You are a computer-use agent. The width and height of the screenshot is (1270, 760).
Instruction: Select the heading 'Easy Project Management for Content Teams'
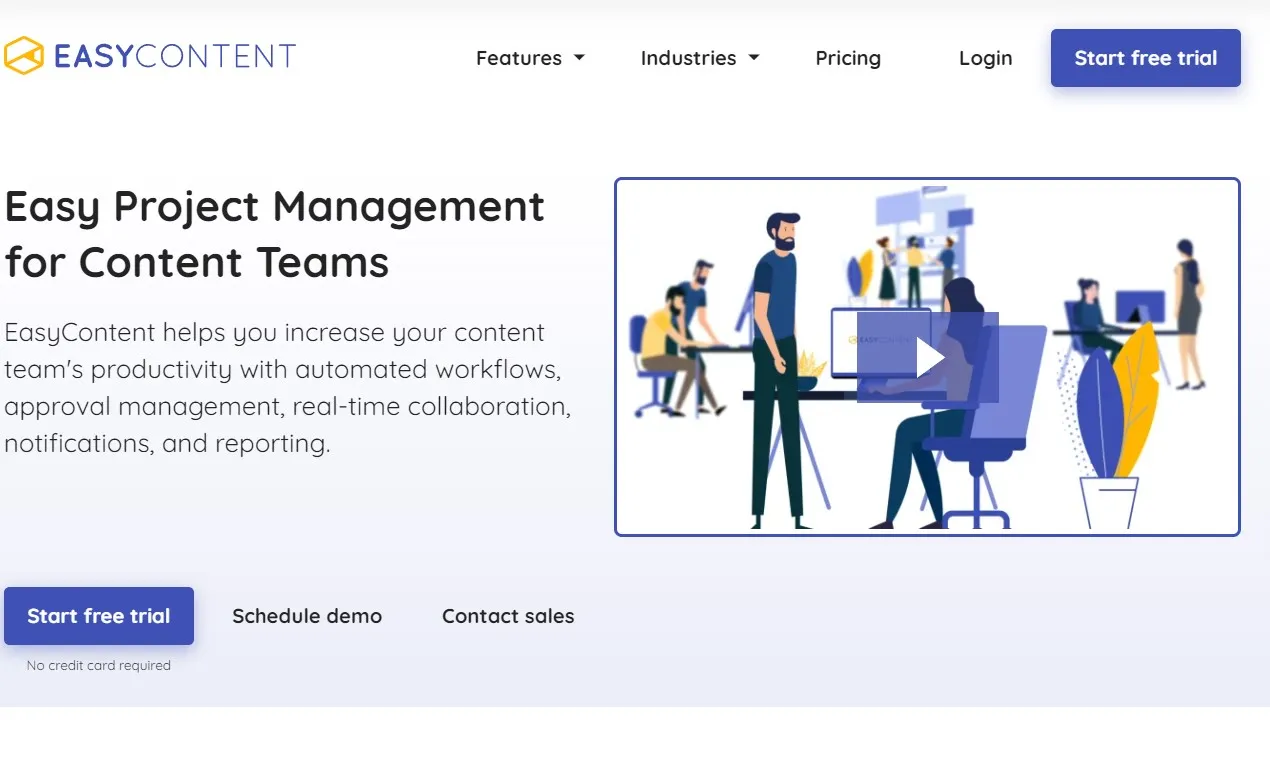274,234
